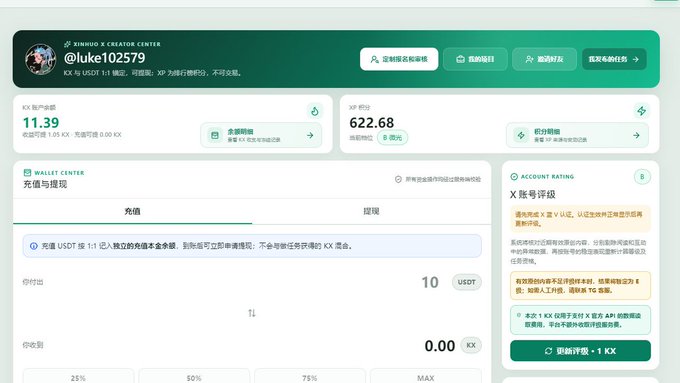The width and height of the screenshot is (680, 383).
Task: Click the add-person icon in 邀请好友
Action: (529, 59)
